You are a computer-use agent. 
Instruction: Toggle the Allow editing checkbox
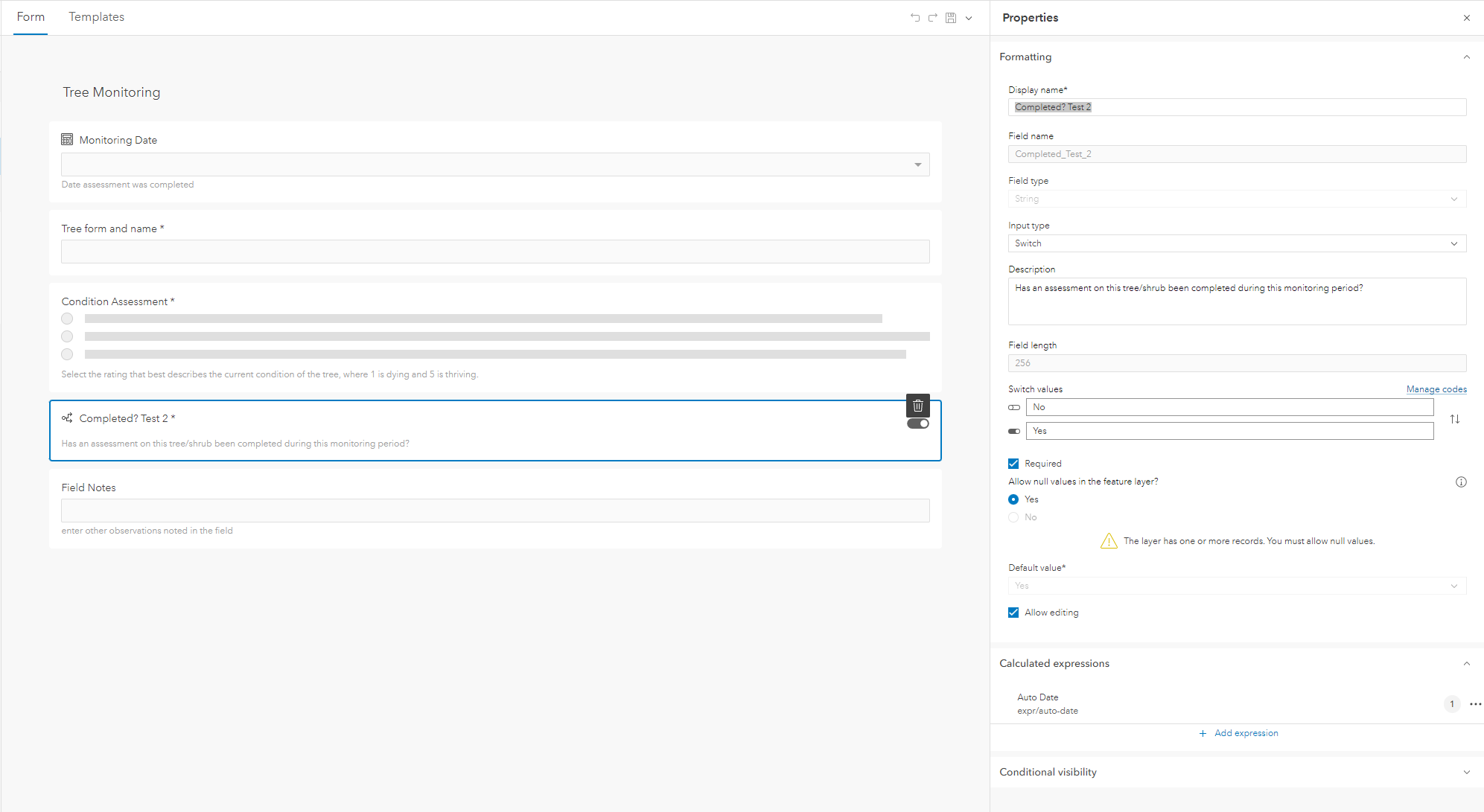coord(1013,613)
